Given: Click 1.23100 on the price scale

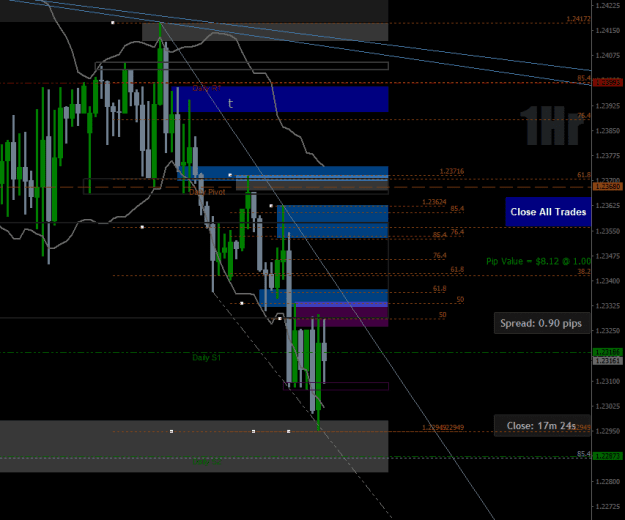Looking at the screenshot, I should point(608,381).
